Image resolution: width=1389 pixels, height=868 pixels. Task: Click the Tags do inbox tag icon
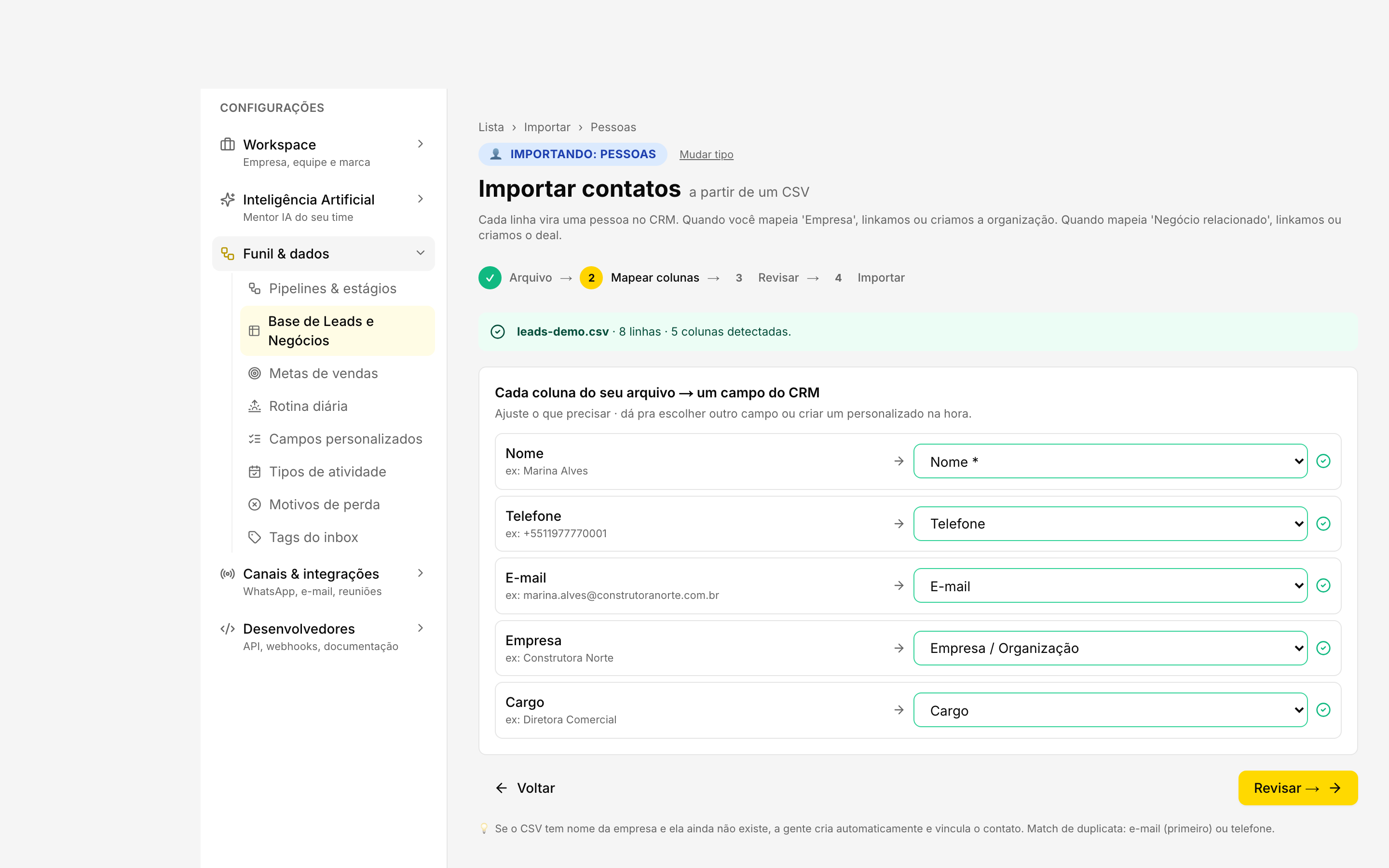(254, 537)
